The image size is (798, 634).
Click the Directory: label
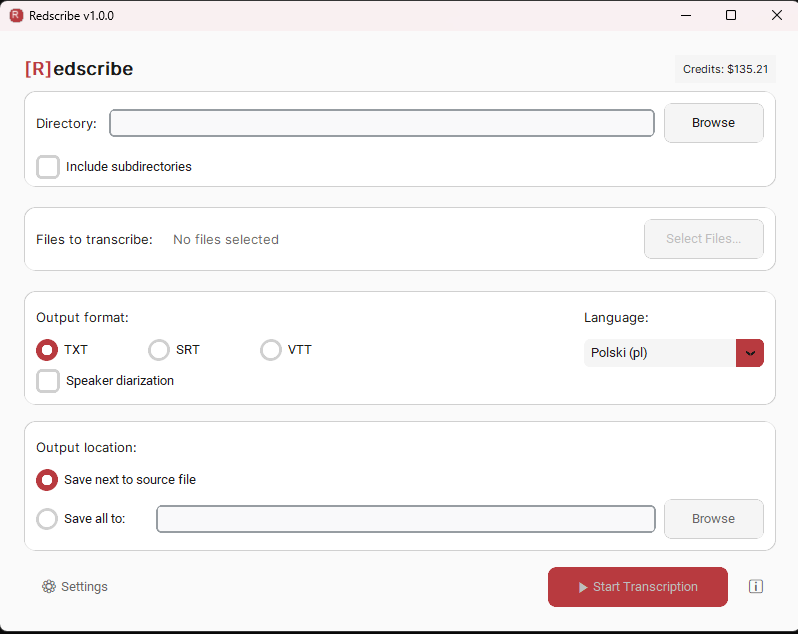tap(66, 124)
